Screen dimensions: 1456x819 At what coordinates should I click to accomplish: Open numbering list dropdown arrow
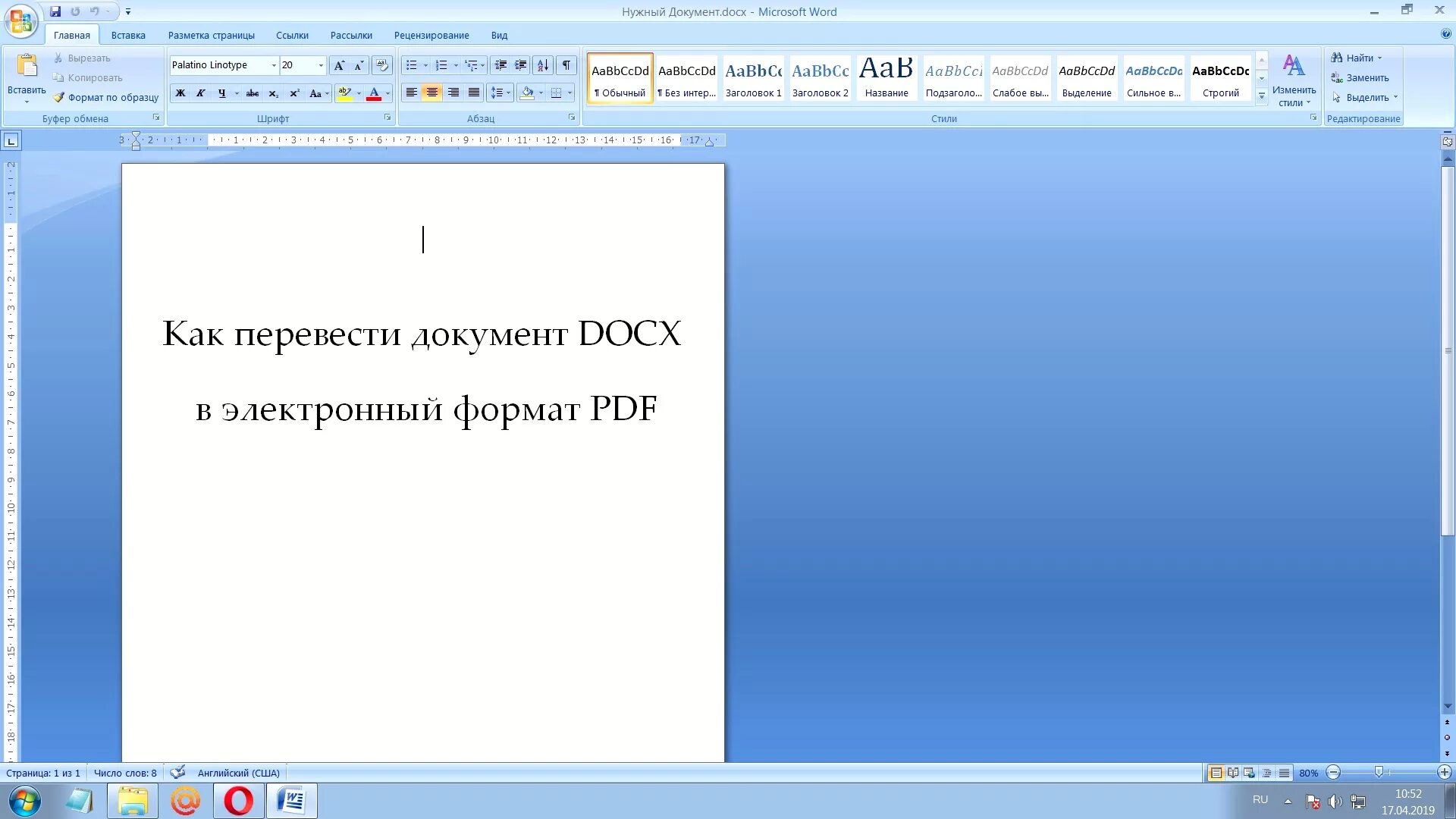click(x=456, y=65)
